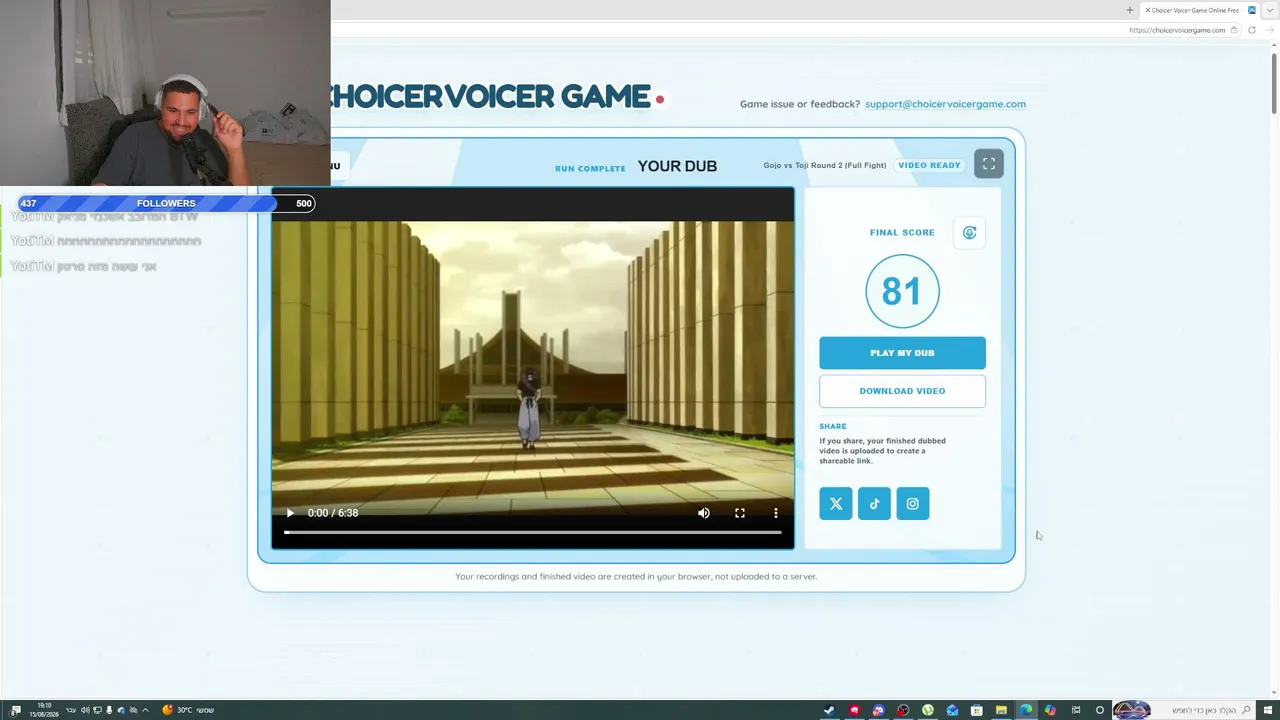Click the taskbar search highlight image
1280x720 pixels.
[1133, 710]
